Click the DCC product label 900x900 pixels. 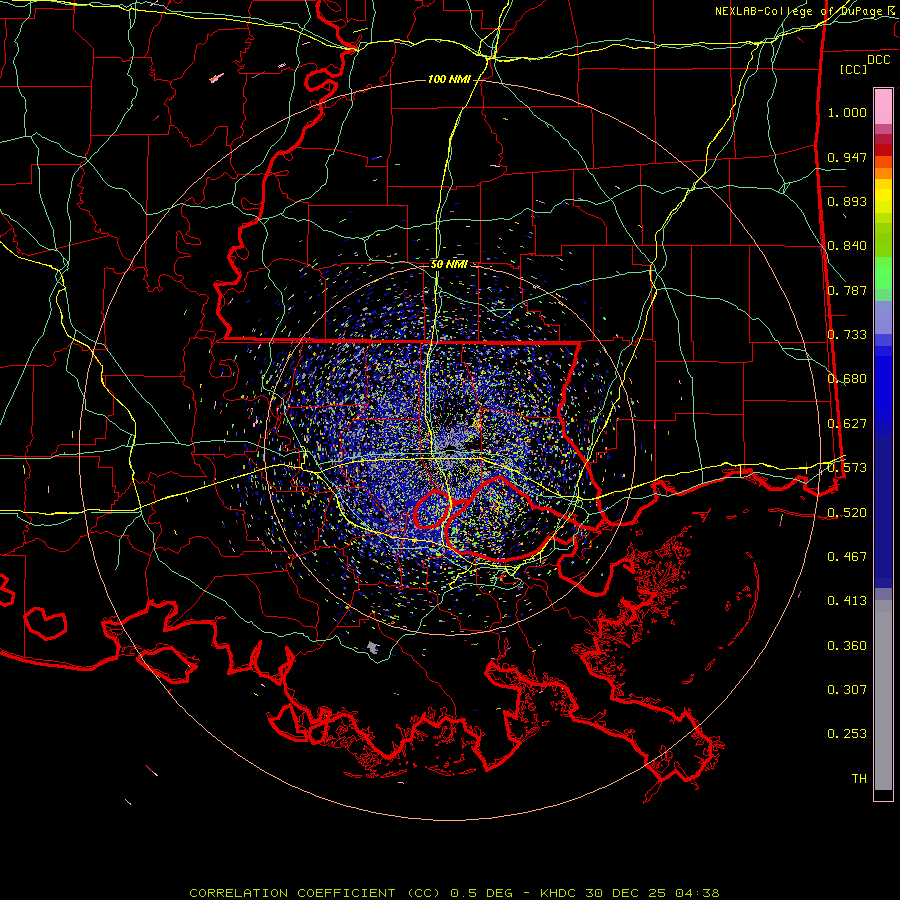pyautogui.click(x=878, y=60)
